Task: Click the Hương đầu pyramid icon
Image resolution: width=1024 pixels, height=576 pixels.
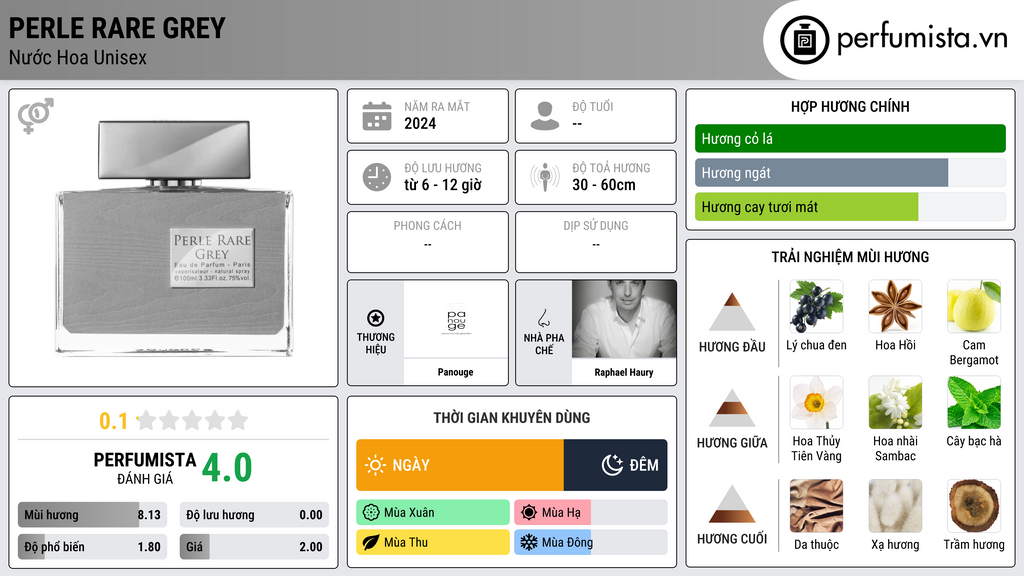Action: (x=732, y=312)
